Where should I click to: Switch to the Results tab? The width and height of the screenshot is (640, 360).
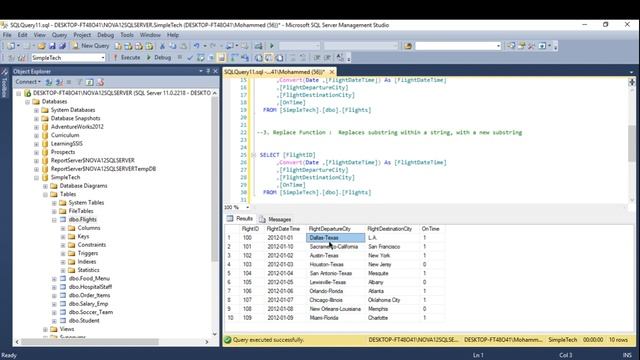[240, 219]
